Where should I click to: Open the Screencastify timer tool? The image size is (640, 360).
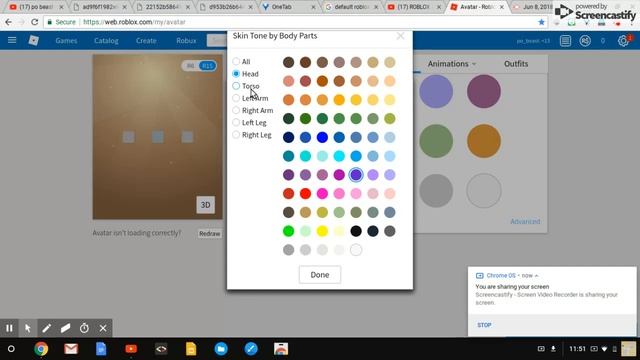(84, 328)
